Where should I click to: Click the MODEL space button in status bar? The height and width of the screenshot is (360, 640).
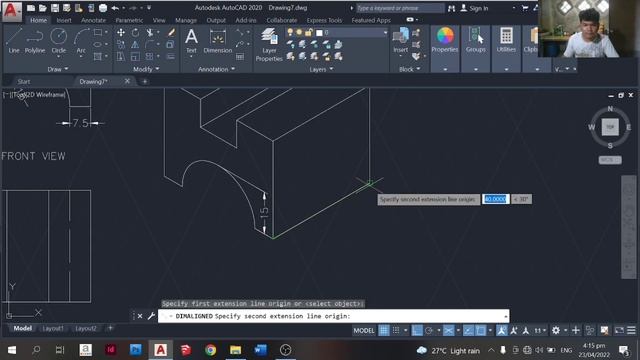(x=363, y=330)
